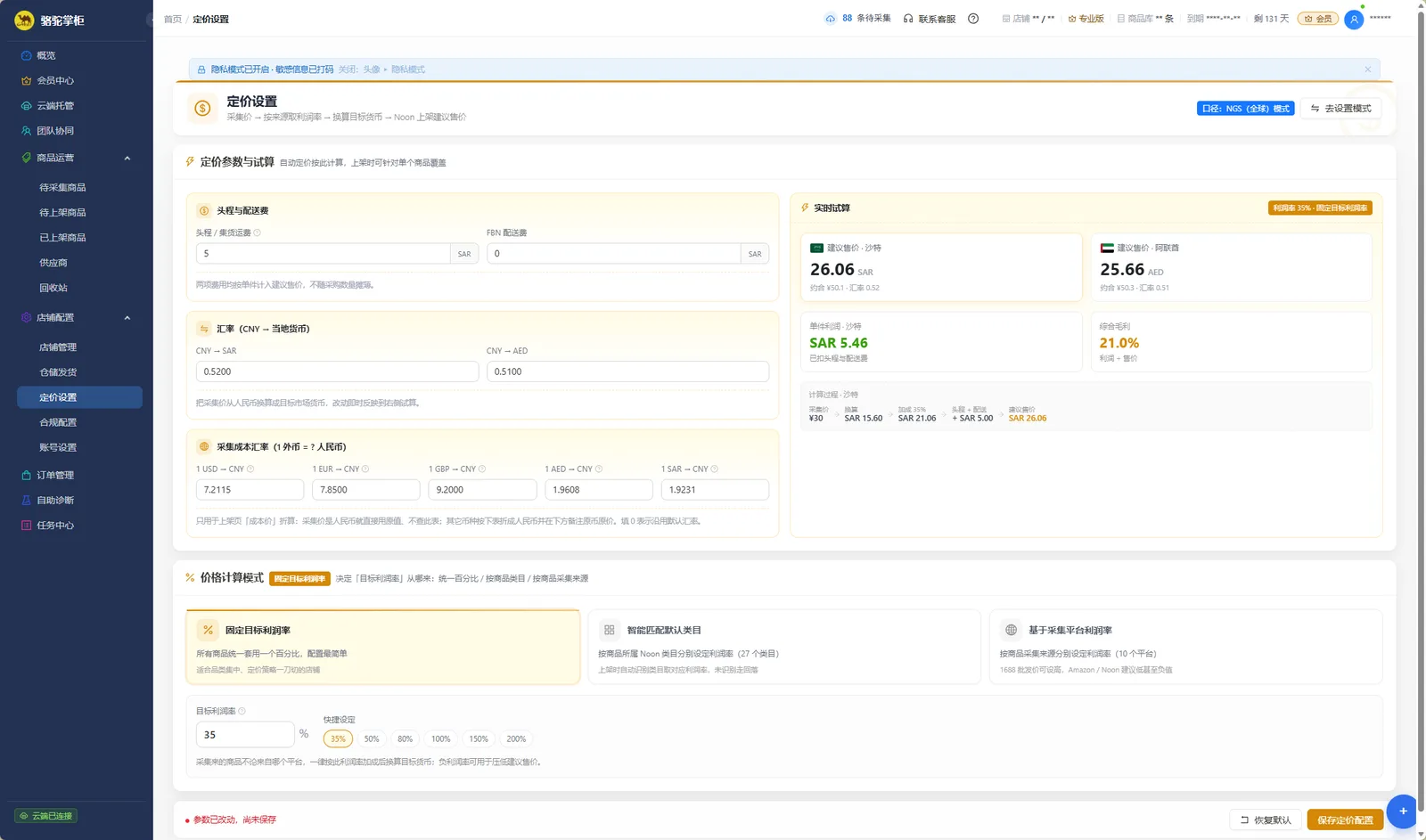
Task: Click the 保存定价配置 button
Action: tap(1345, 820)
